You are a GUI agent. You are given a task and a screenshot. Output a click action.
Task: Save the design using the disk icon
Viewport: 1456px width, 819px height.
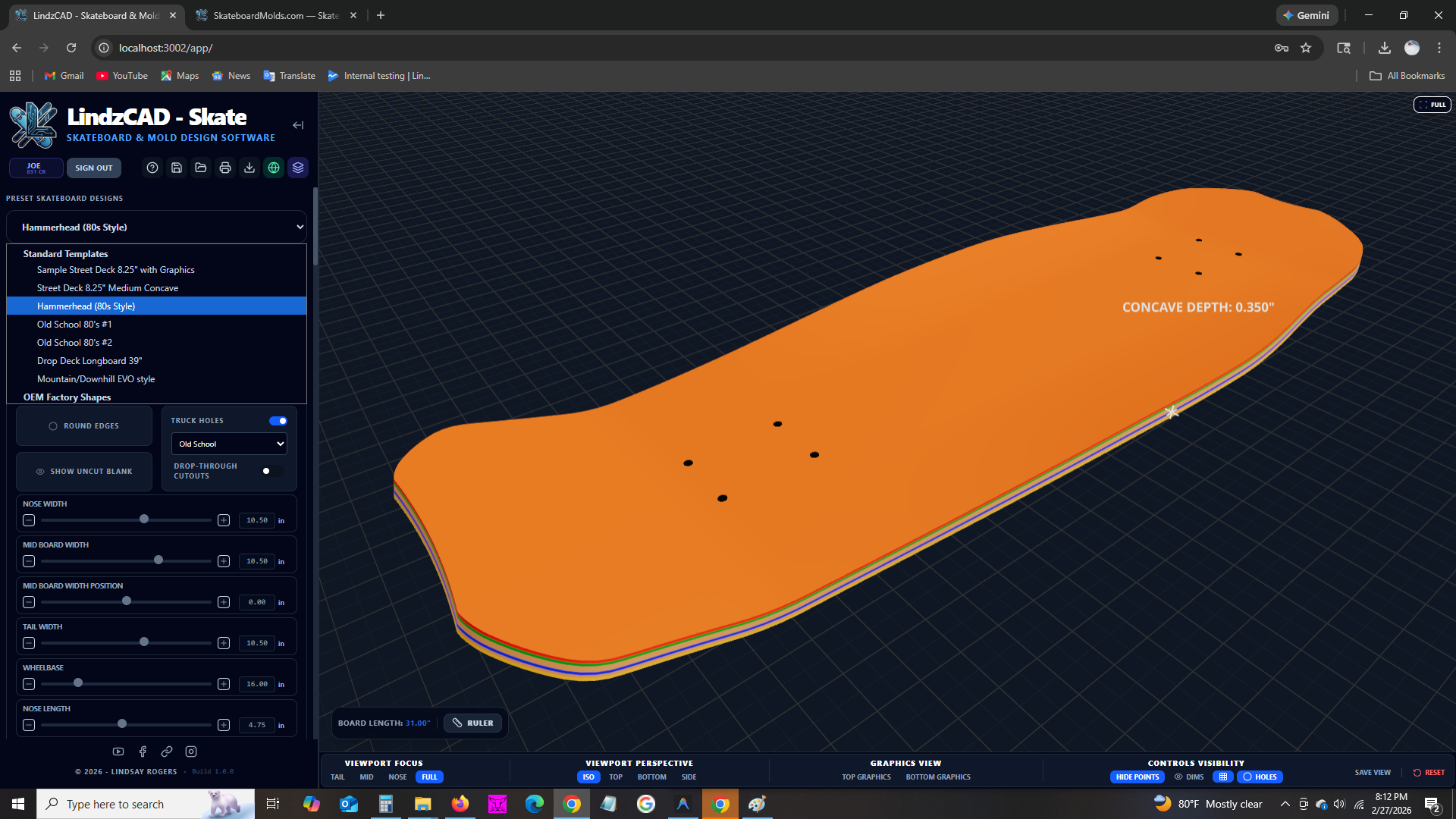[176, 168]
